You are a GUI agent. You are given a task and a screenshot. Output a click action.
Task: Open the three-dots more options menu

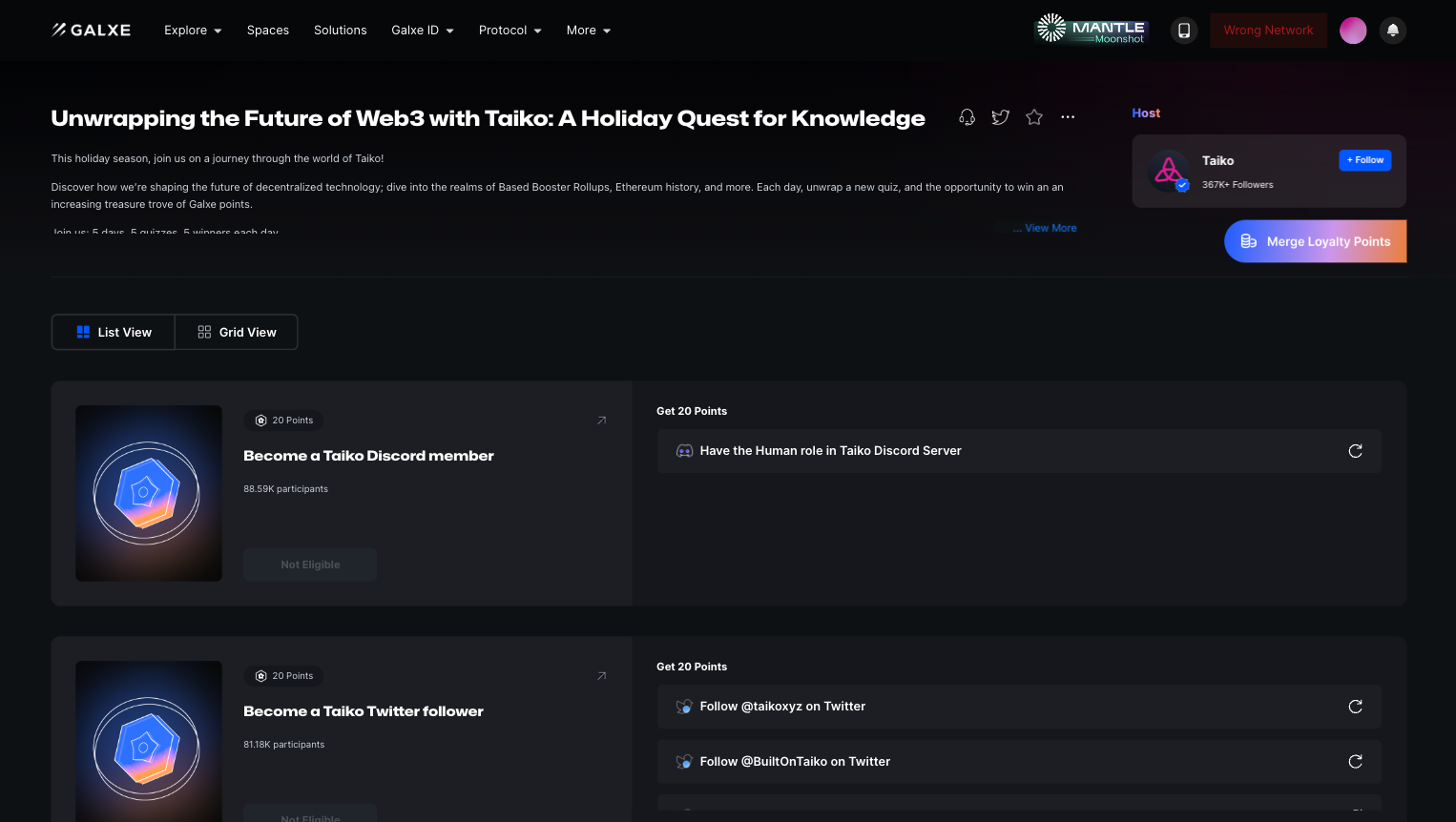(x=1068, y=117)
